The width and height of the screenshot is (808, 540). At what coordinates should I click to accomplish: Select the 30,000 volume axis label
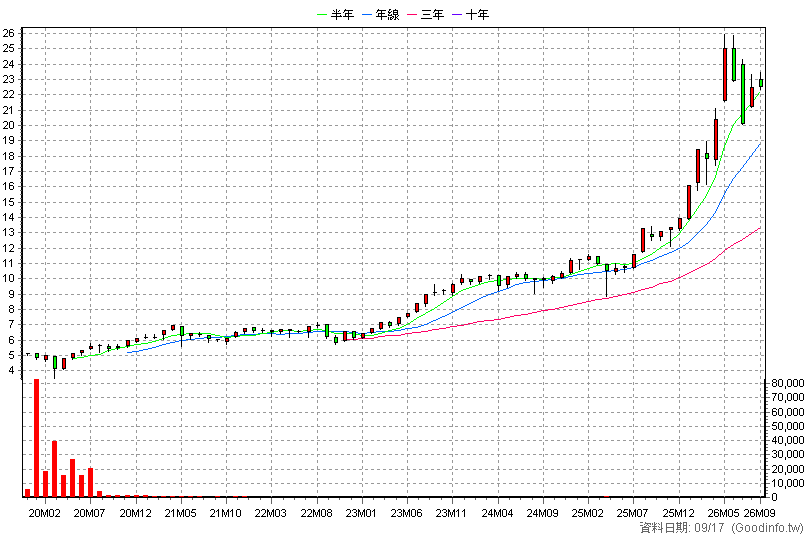787,454
